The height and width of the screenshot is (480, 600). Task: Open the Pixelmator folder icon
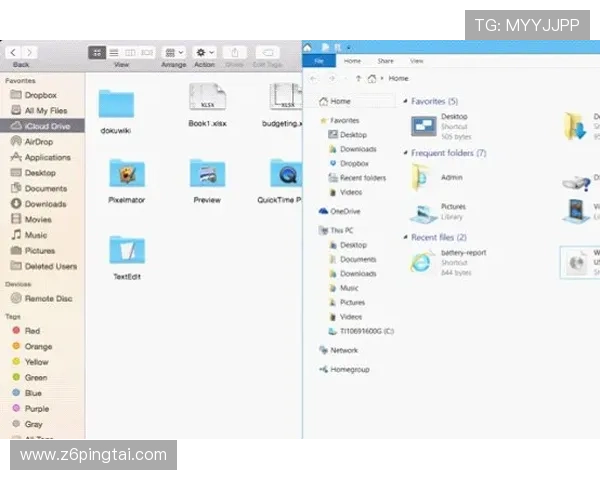pyautogui.click(x=127, y=176)
